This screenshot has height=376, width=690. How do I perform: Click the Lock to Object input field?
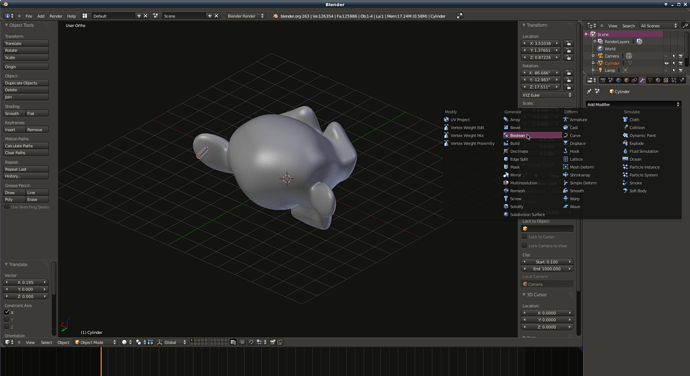click(547, 229)
